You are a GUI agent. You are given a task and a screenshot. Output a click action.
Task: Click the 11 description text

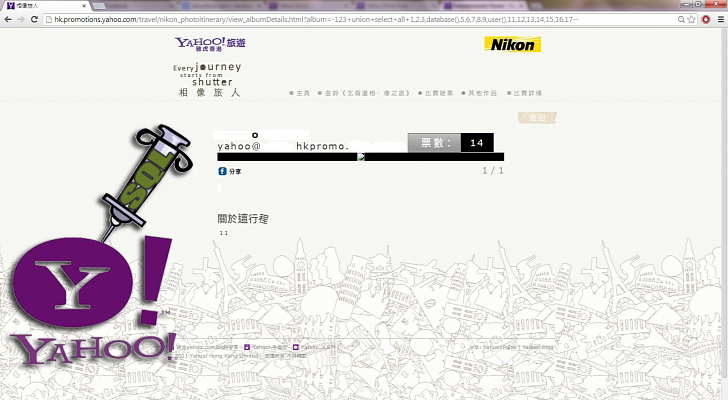pyautogui.click(x=224, y=233)
